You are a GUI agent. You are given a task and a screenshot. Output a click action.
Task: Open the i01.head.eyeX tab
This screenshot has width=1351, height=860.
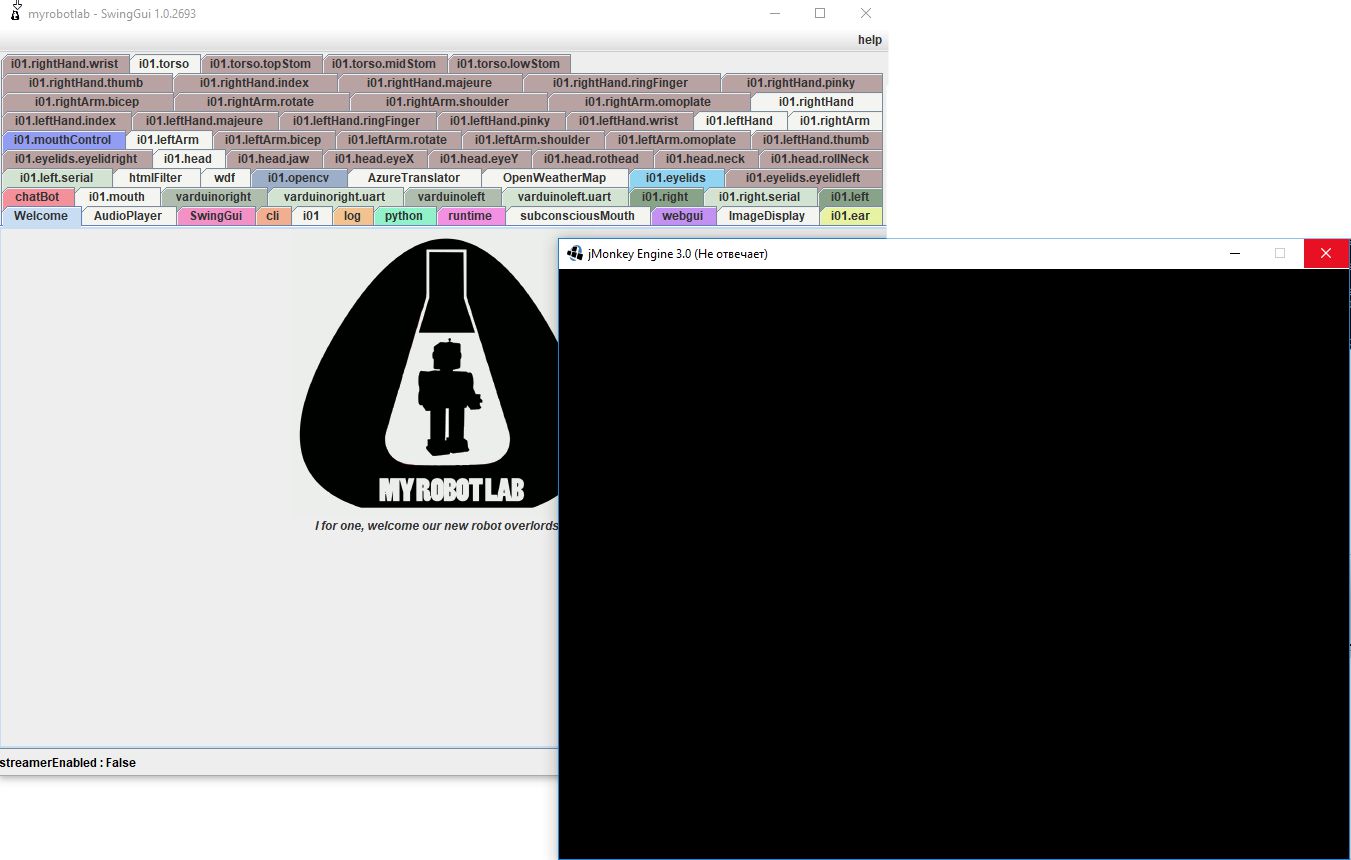[x=375, y=159]
